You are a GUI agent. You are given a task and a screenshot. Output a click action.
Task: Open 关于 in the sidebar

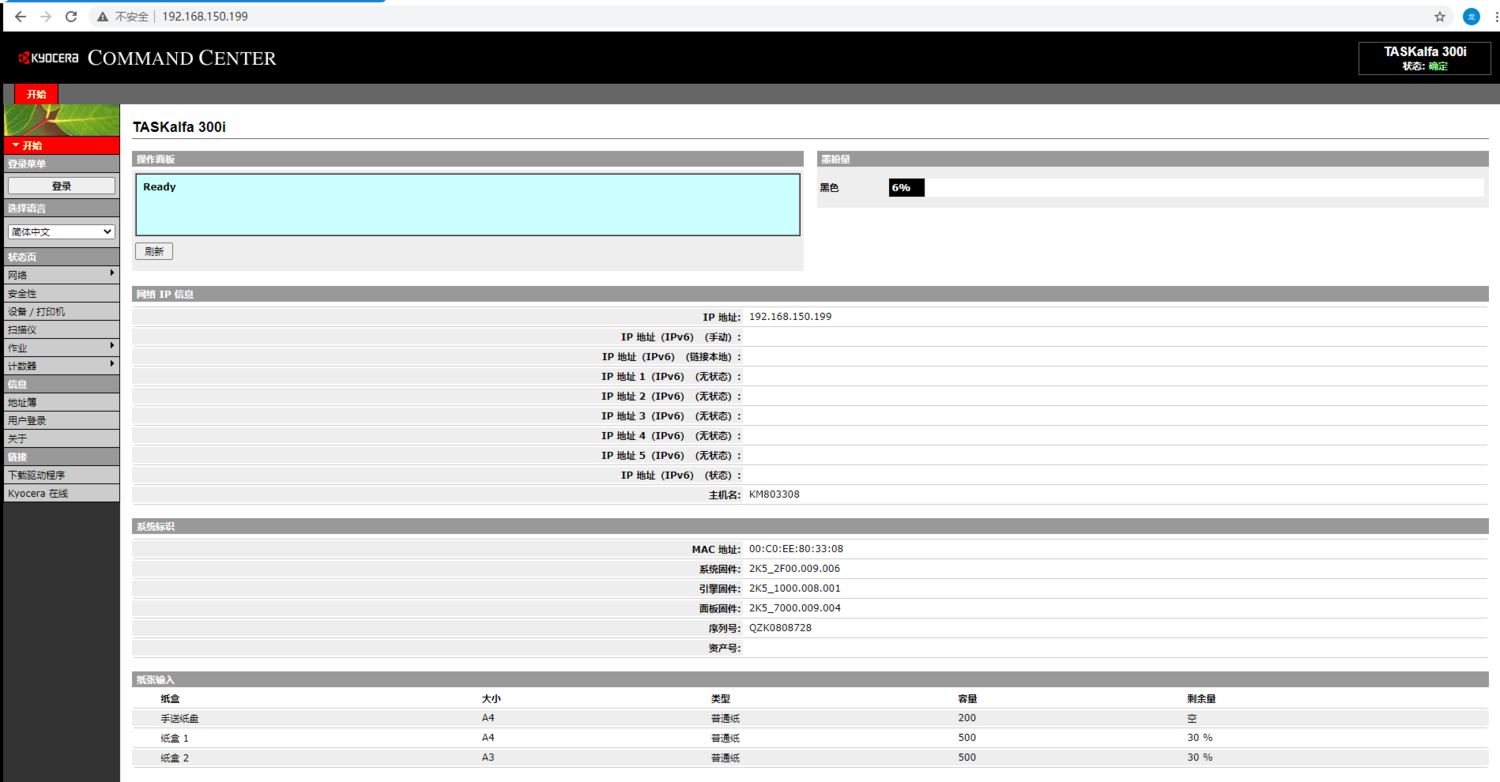click(61, 439)
